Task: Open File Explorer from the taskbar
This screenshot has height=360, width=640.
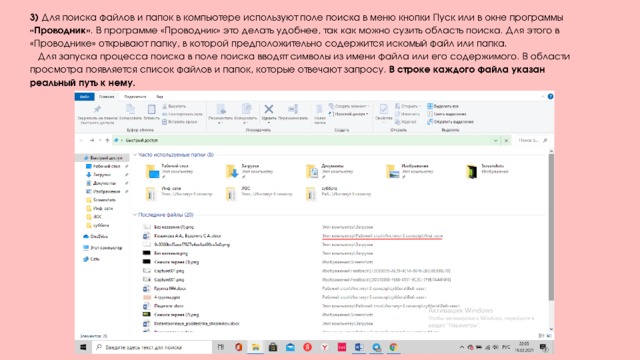Action: click(x=256, y=347)
